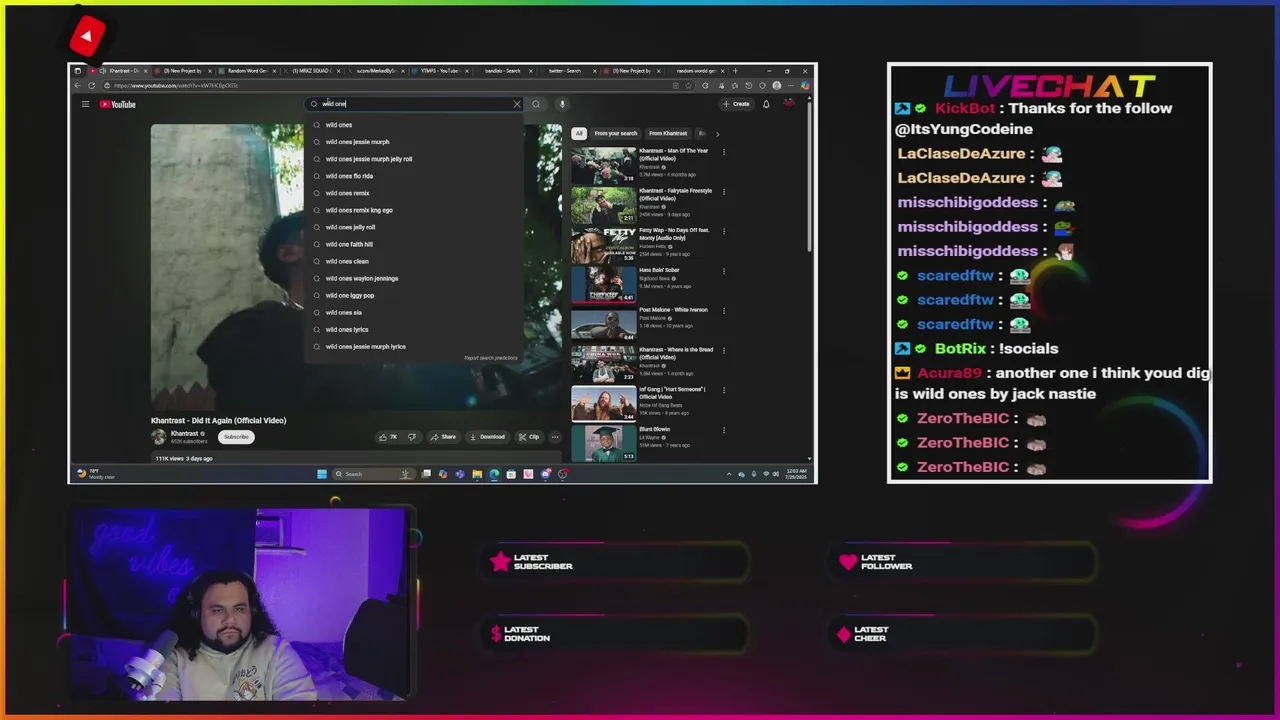Image resolution: width=1280 pixels, height=720 pixels.
Task: Open the YouTube notifications bell
Action: tap(766, 104)
